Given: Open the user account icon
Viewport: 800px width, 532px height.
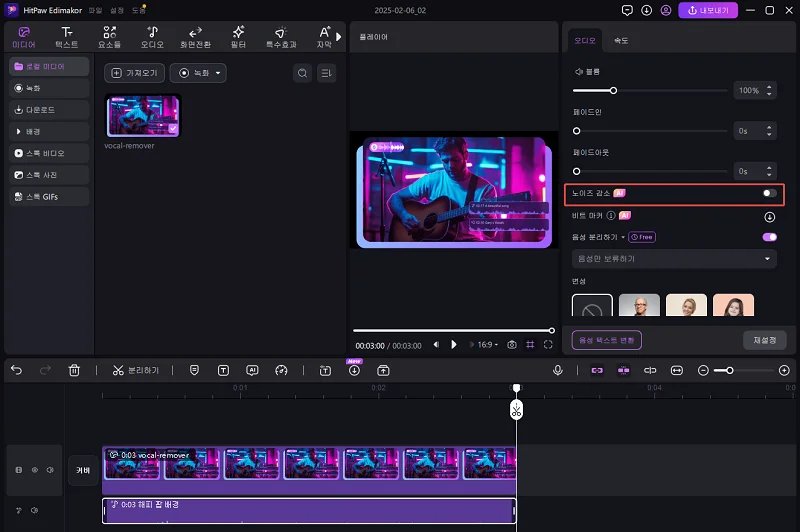Looking at the screenshot, I should tap(666, 10).
